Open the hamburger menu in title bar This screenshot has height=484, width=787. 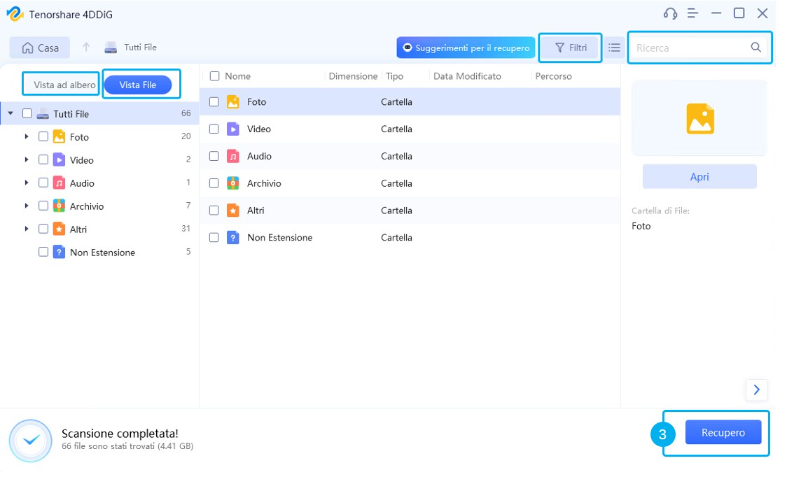click(692, 13)
